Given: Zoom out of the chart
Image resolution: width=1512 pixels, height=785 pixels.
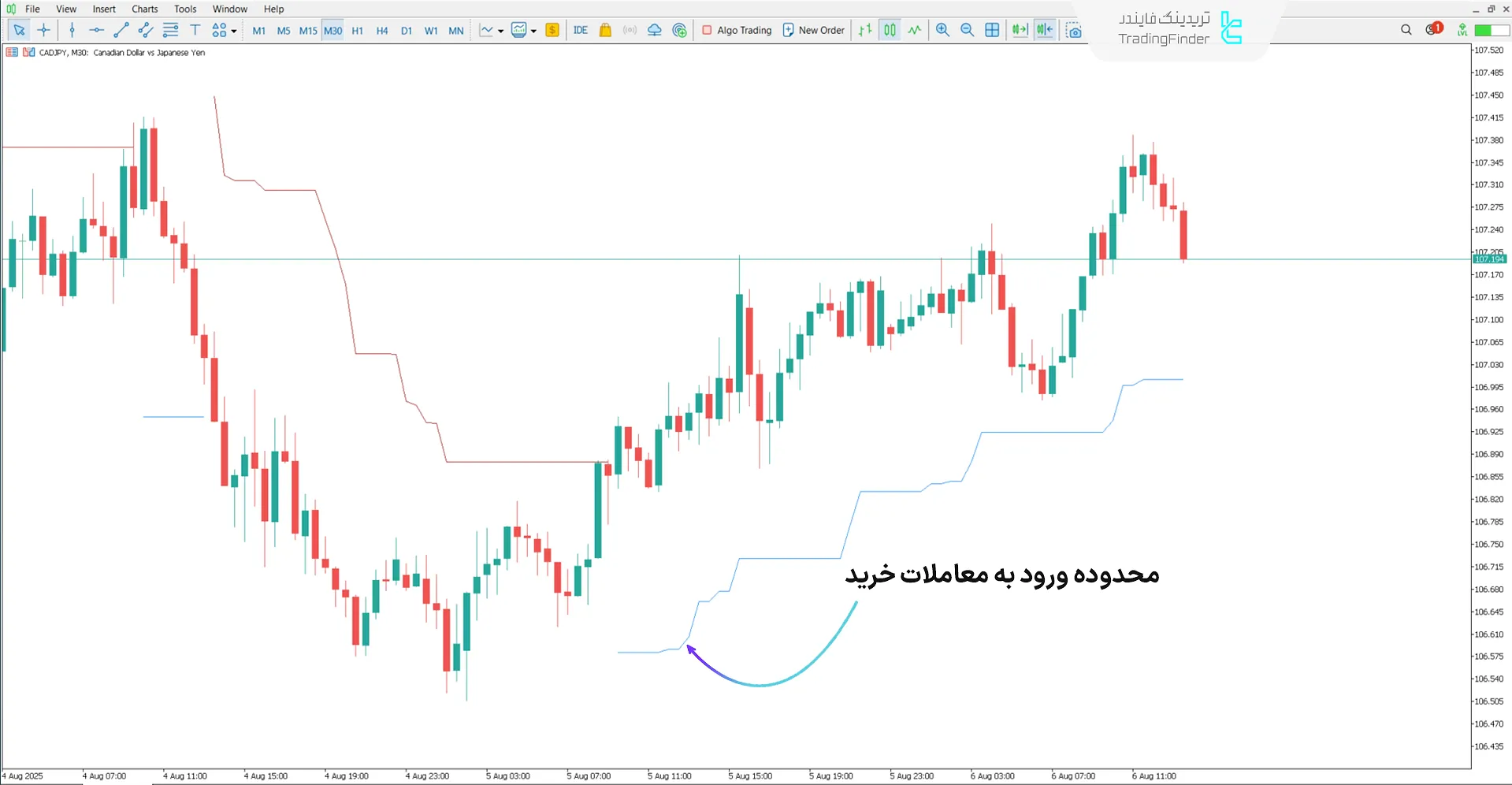Looking at the screenshot, I should [967, 30].
